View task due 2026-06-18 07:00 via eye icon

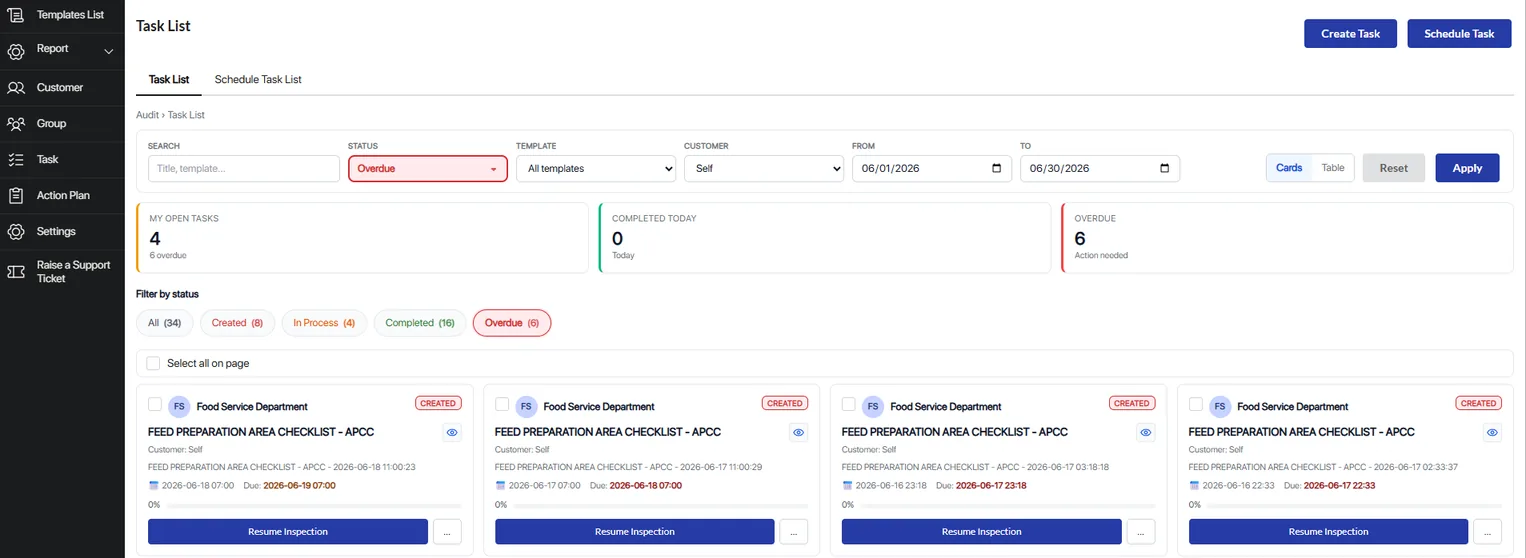click(799, 433)
